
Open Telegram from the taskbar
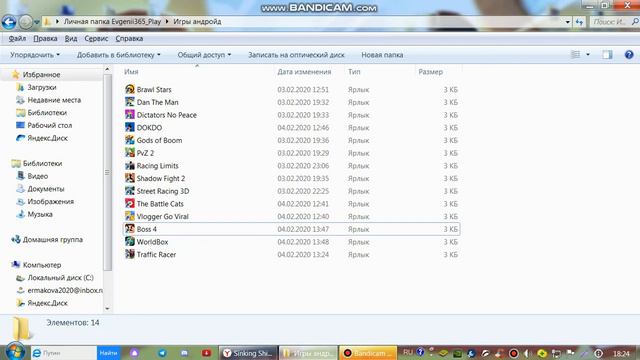click(x=162, y=353)
